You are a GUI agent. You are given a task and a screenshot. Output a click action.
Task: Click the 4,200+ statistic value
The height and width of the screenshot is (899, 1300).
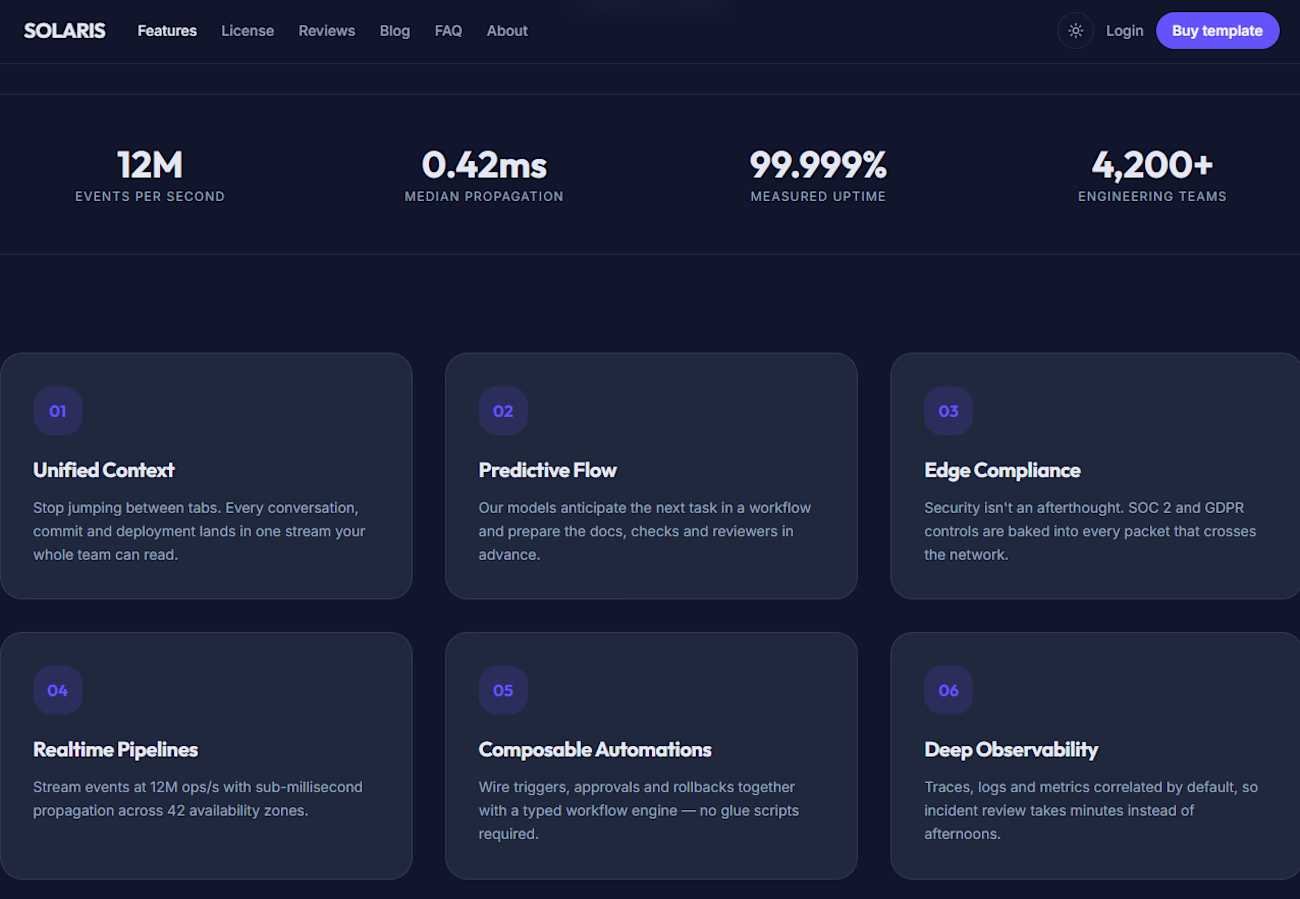pos(1152,165)
